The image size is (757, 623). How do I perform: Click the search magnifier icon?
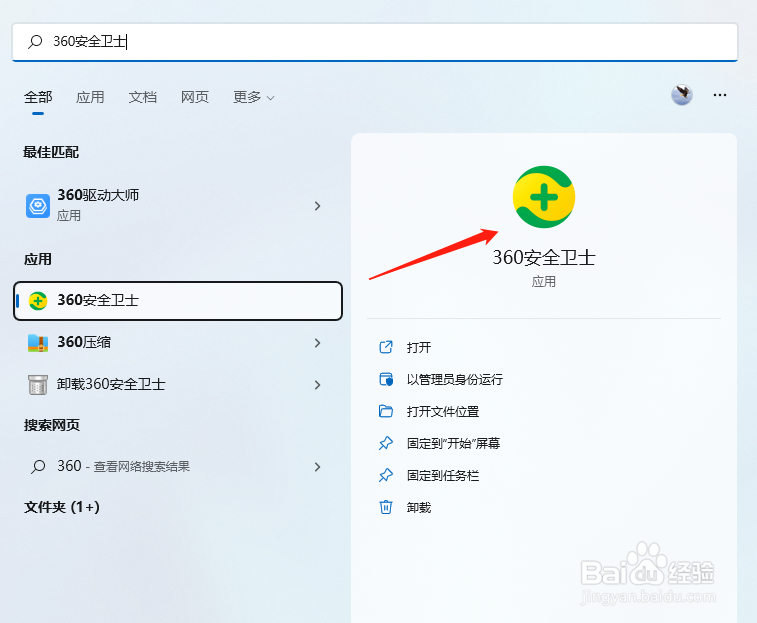[x=35, y=42]
